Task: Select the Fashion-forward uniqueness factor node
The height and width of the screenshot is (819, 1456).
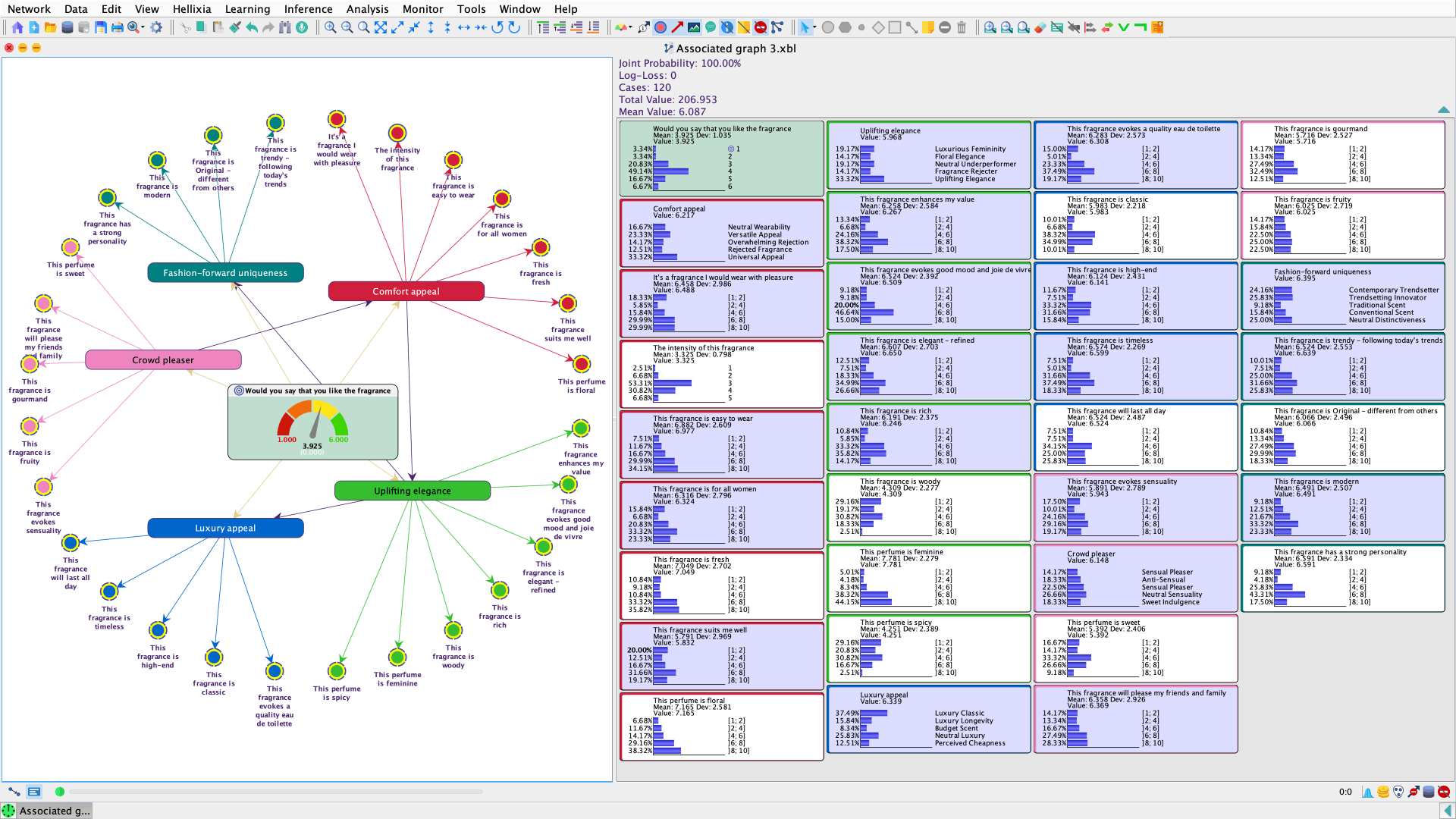Action: pos(225,273)
